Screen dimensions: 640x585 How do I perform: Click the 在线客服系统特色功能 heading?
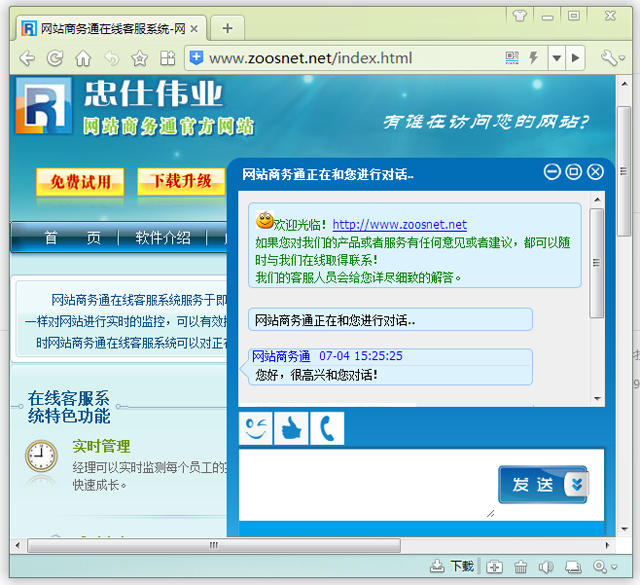click(x=69, y=407)
